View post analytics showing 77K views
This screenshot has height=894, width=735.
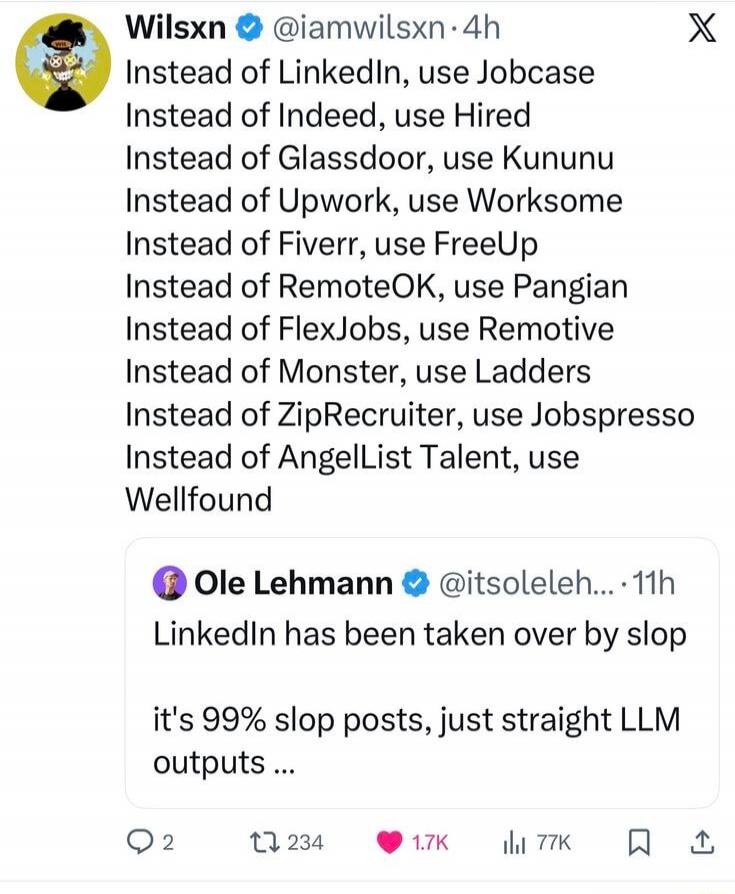pyautogui.click(x=514, y=843)
